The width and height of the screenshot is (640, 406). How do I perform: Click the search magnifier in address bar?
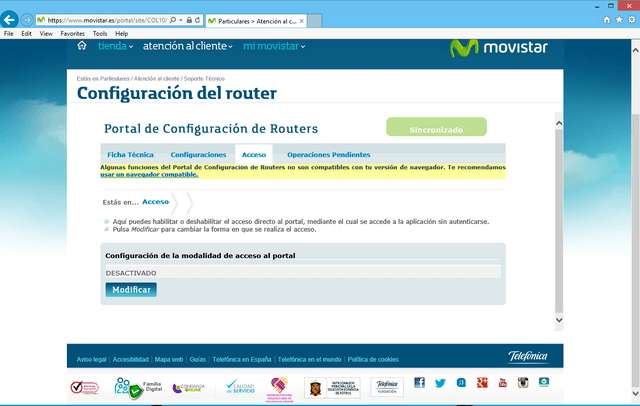(173, 20)
